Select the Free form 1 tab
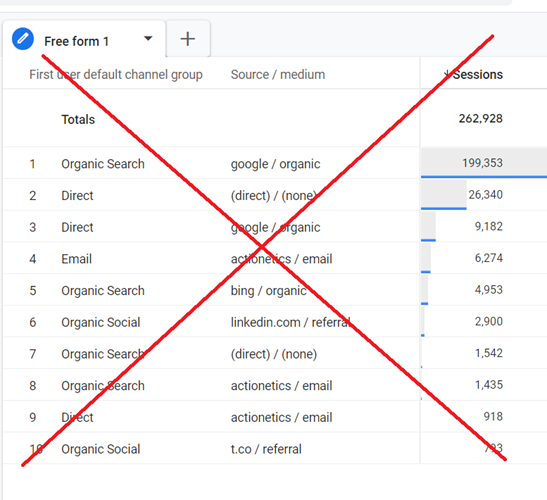 84,39
